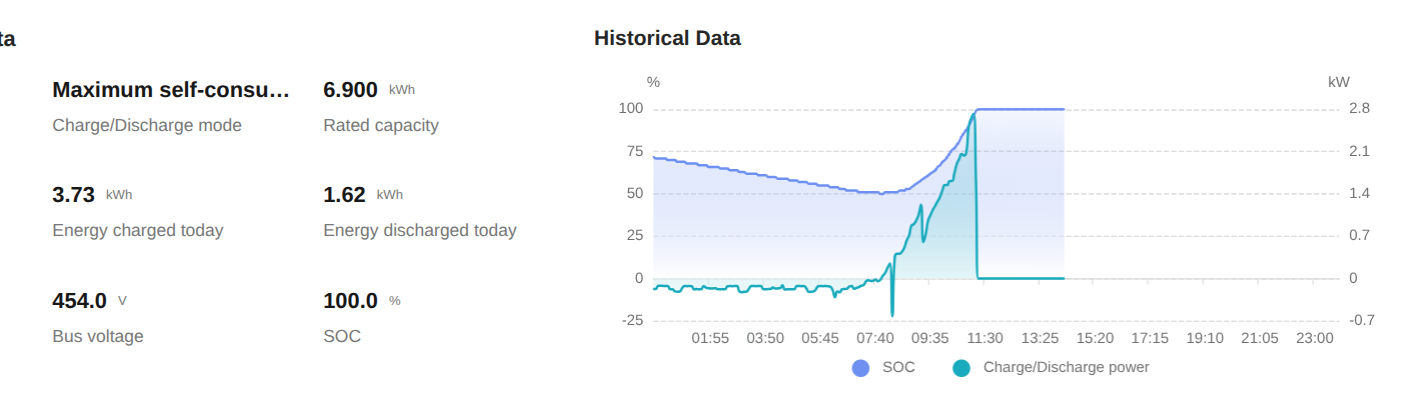
Task: Click the -25 value on the percent axis
Action: [x=631, y=321]
